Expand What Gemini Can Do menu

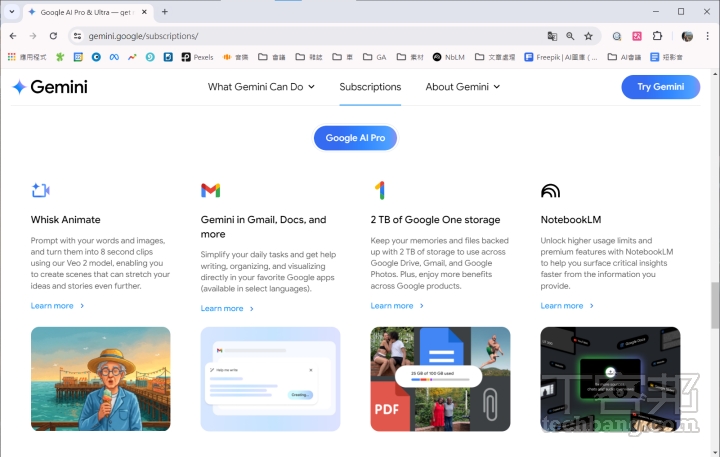pyautogui.click(x=261, y=87)
